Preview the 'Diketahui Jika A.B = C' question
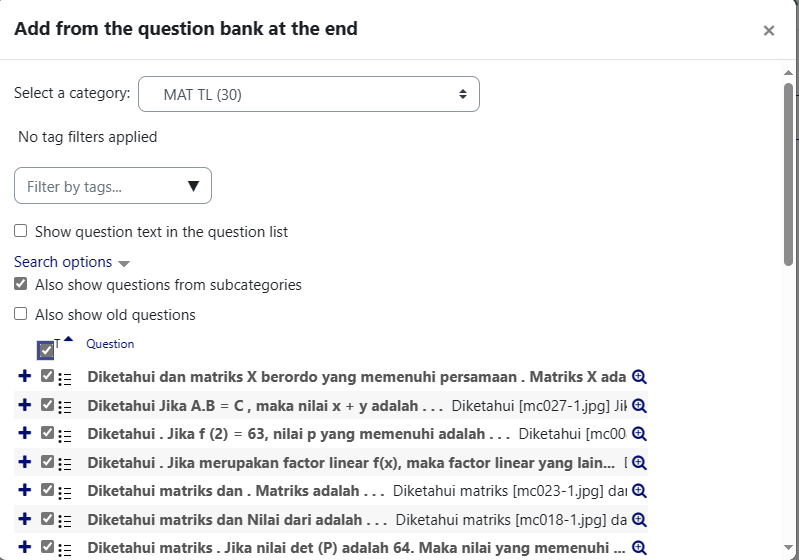The image size is (799, 560). click(x=639, y=406)
